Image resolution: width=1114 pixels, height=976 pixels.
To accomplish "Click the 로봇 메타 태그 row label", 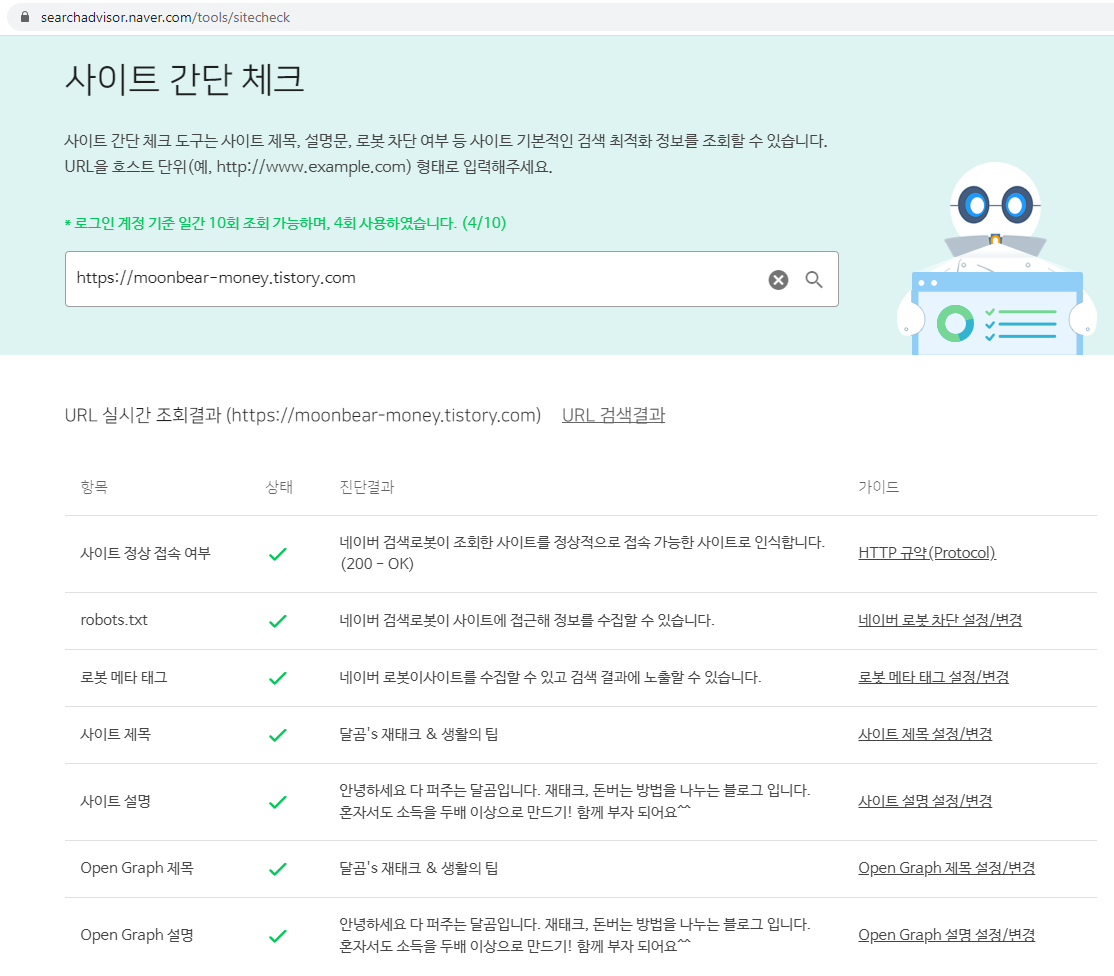I will pos(124,678).
